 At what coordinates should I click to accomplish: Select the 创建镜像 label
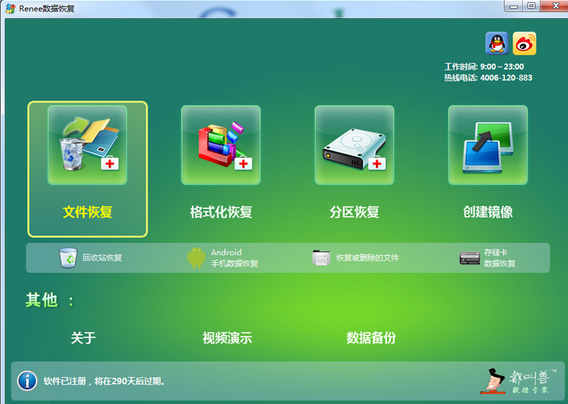(x=488, y=212)
